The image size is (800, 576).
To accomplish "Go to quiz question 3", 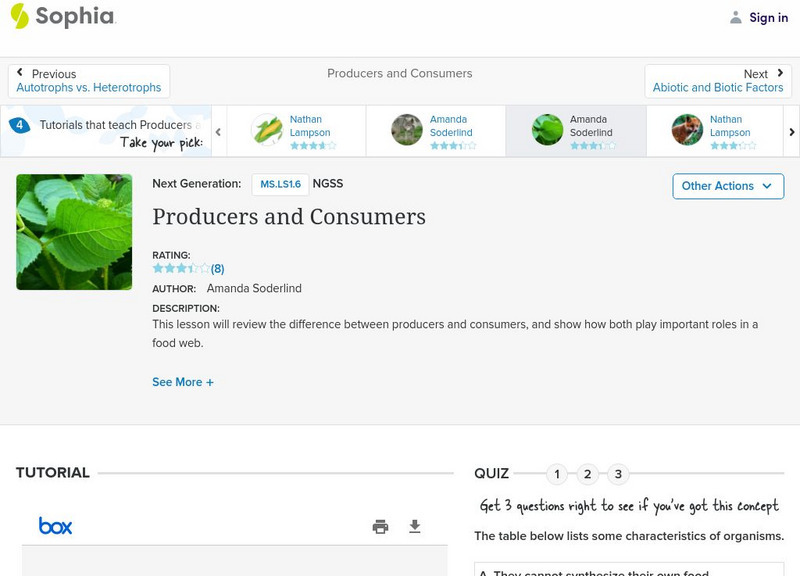I will [x=618, y=474].
